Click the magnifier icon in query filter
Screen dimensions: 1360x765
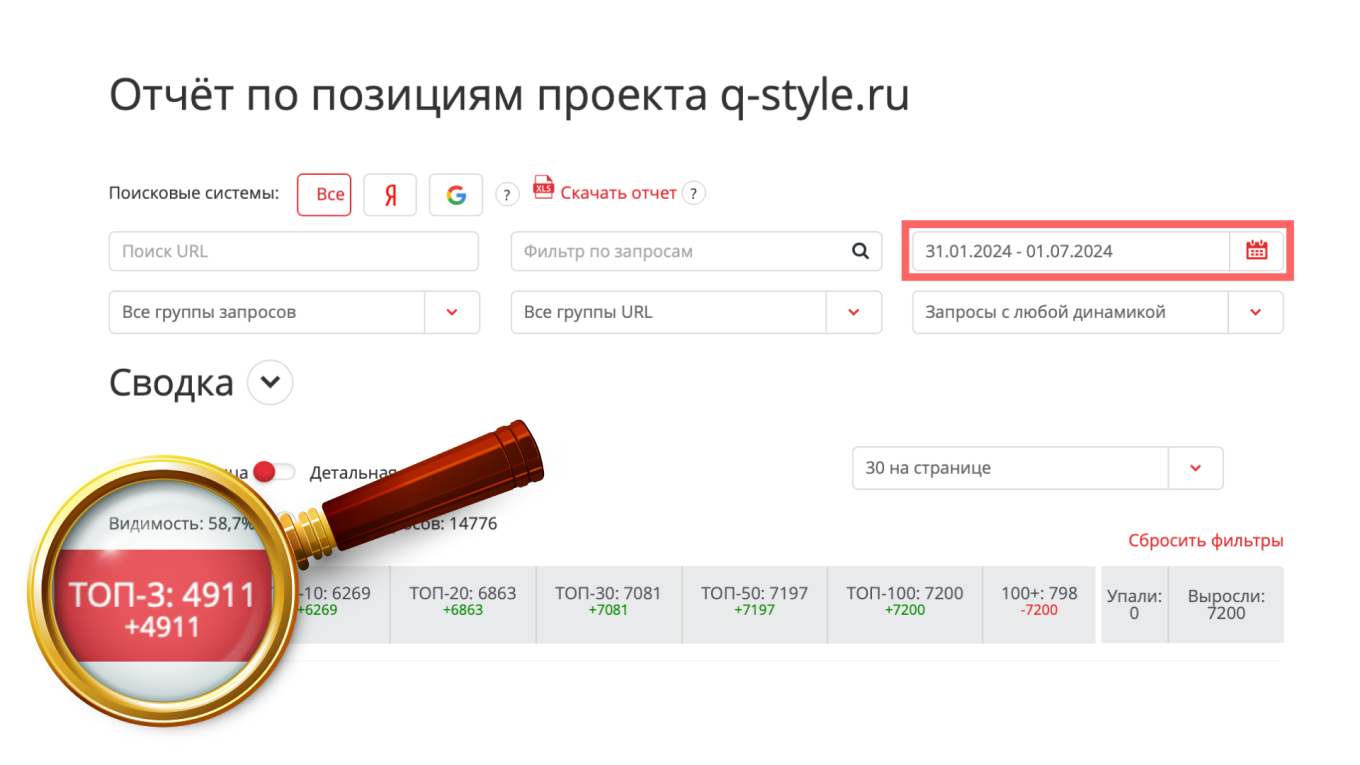pos(860,251)
